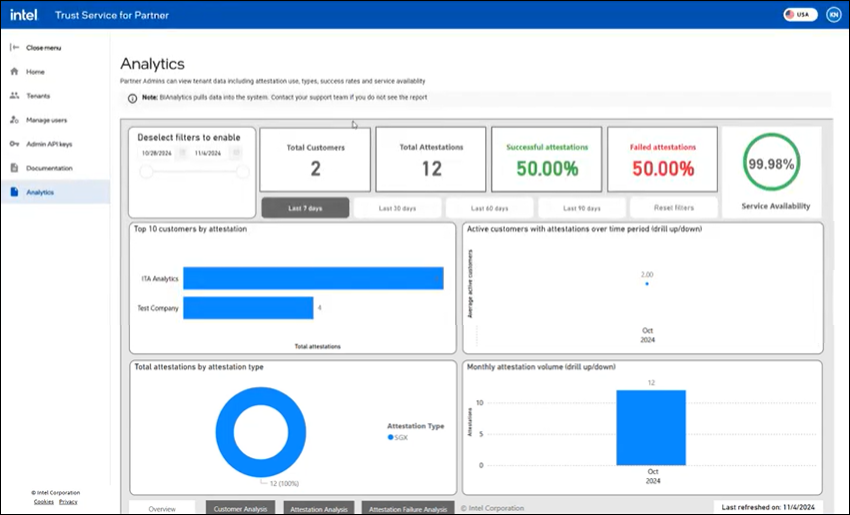This screenshot has width=850, height=515.
Task: Click the Admin API keys key icon
Action: 15,144
